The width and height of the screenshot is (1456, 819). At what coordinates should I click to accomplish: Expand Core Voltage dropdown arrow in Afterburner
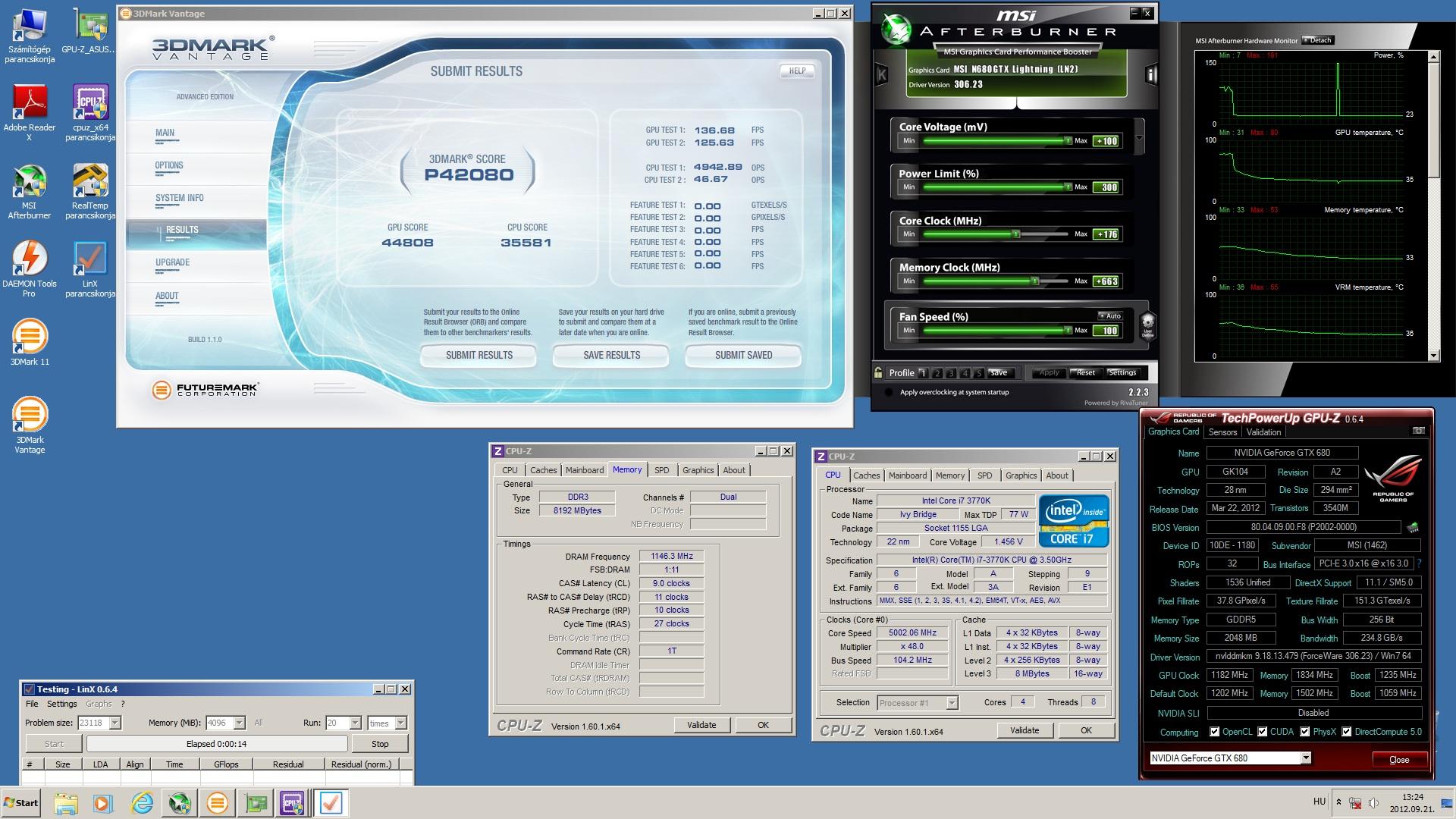point(1138,138)
